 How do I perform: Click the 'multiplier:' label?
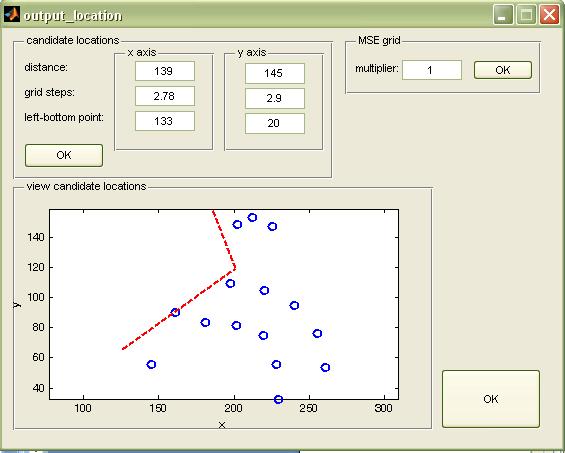click(x=377, y=68)
